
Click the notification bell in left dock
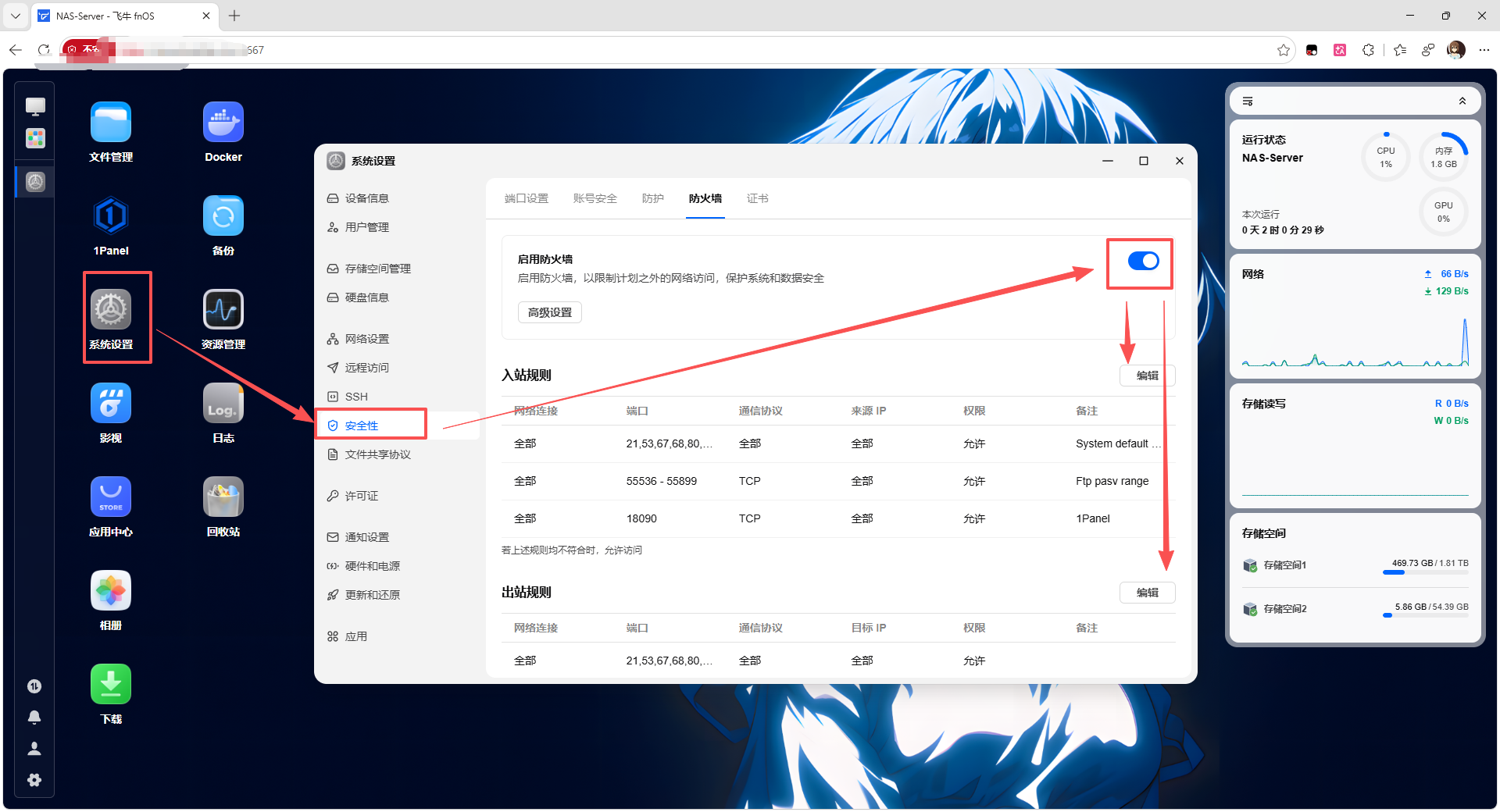coord(34,718)
